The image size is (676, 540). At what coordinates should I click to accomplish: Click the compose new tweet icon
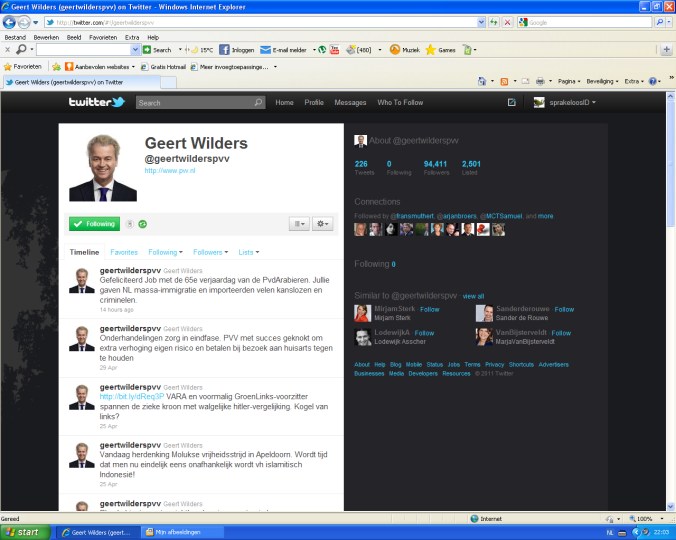[x=511, y=102]
